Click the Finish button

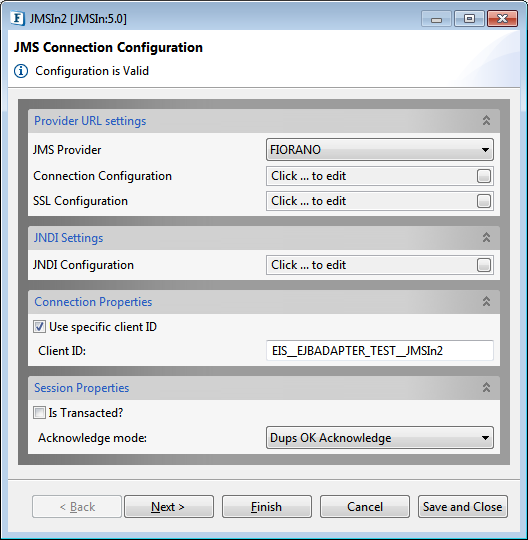point(267,507)
